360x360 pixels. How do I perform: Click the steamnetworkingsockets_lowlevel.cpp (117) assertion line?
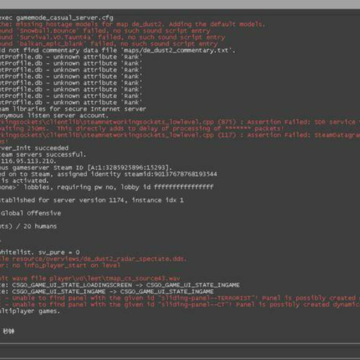pos(180,135)
